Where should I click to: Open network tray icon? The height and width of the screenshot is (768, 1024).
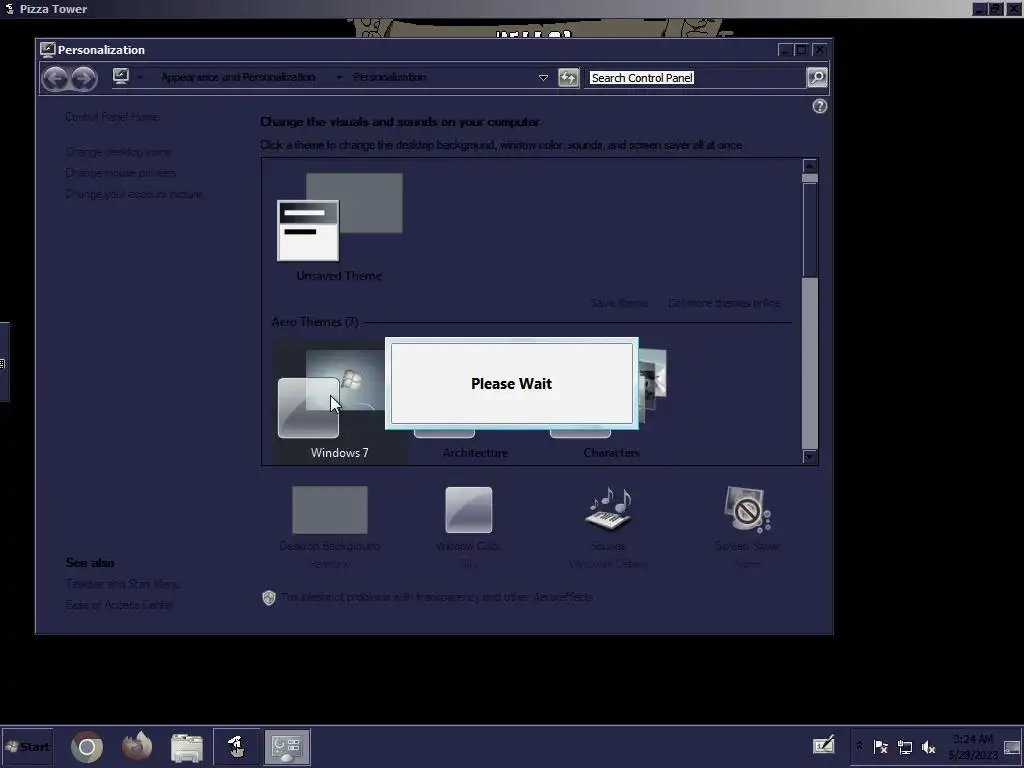(904, 746)
